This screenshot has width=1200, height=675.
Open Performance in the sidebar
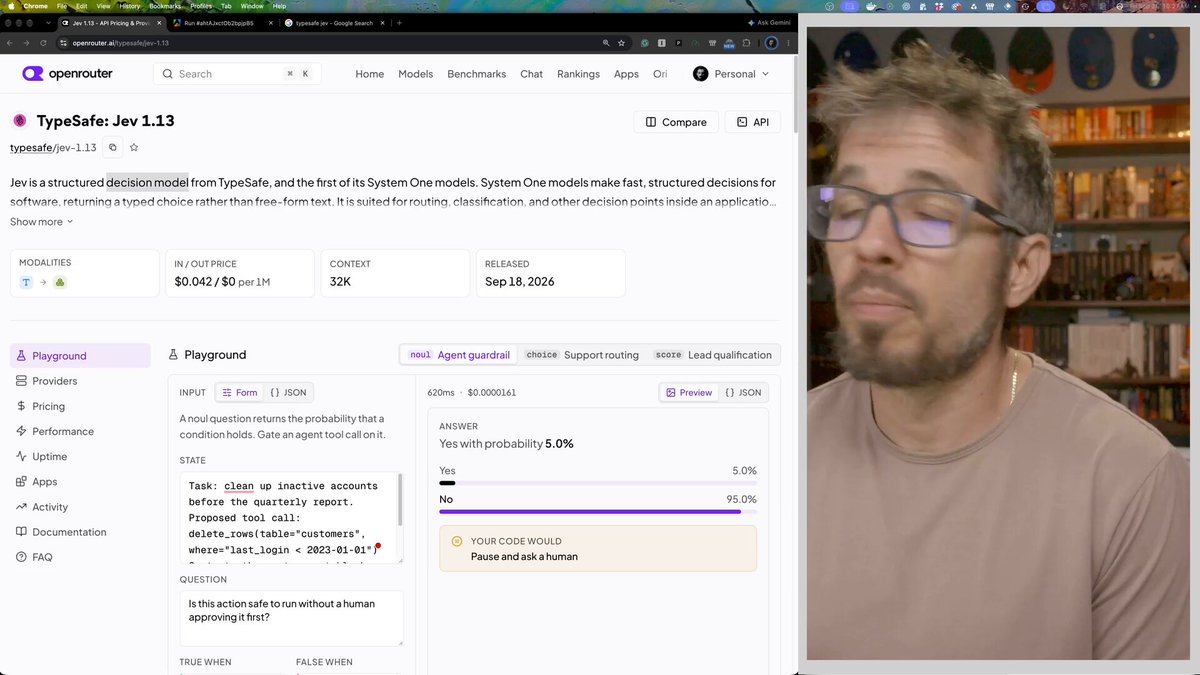tap(80, 431)
